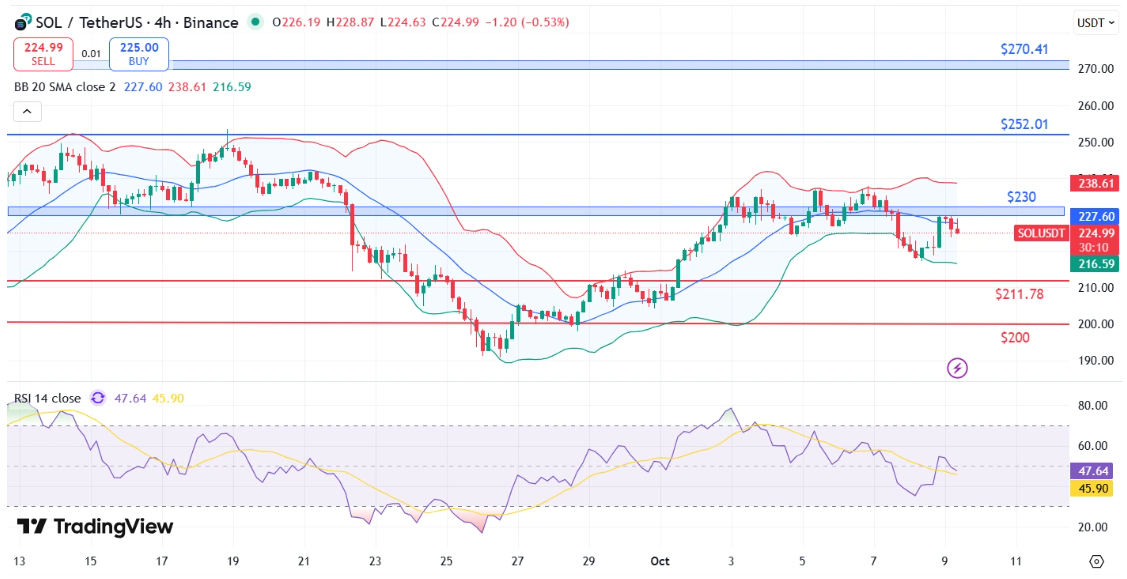Open the USDT currency dropdown

click(1096, 22)
